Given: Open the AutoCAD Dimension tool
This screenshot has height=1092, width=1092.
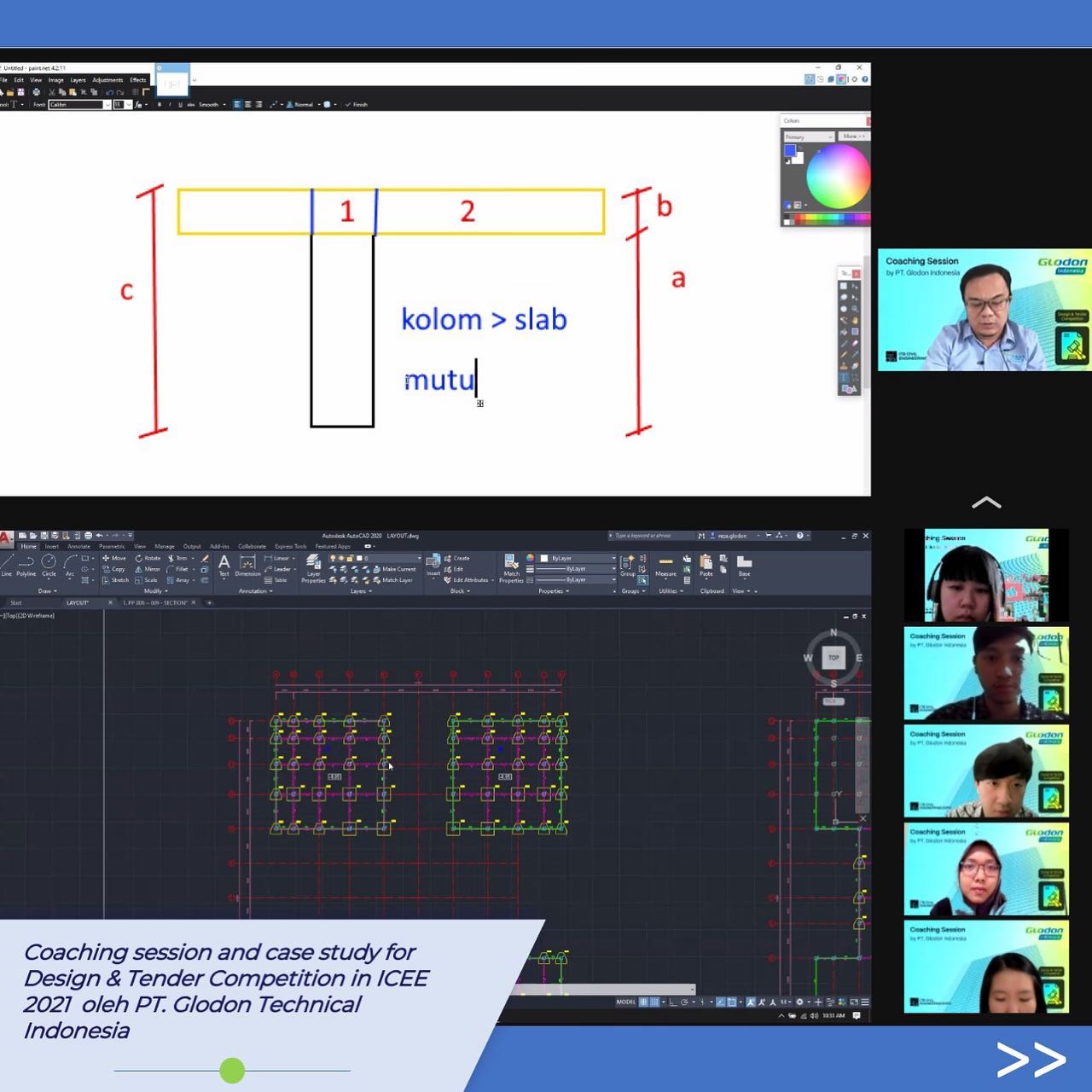Looking at the screenshot, I should [248, 565].
